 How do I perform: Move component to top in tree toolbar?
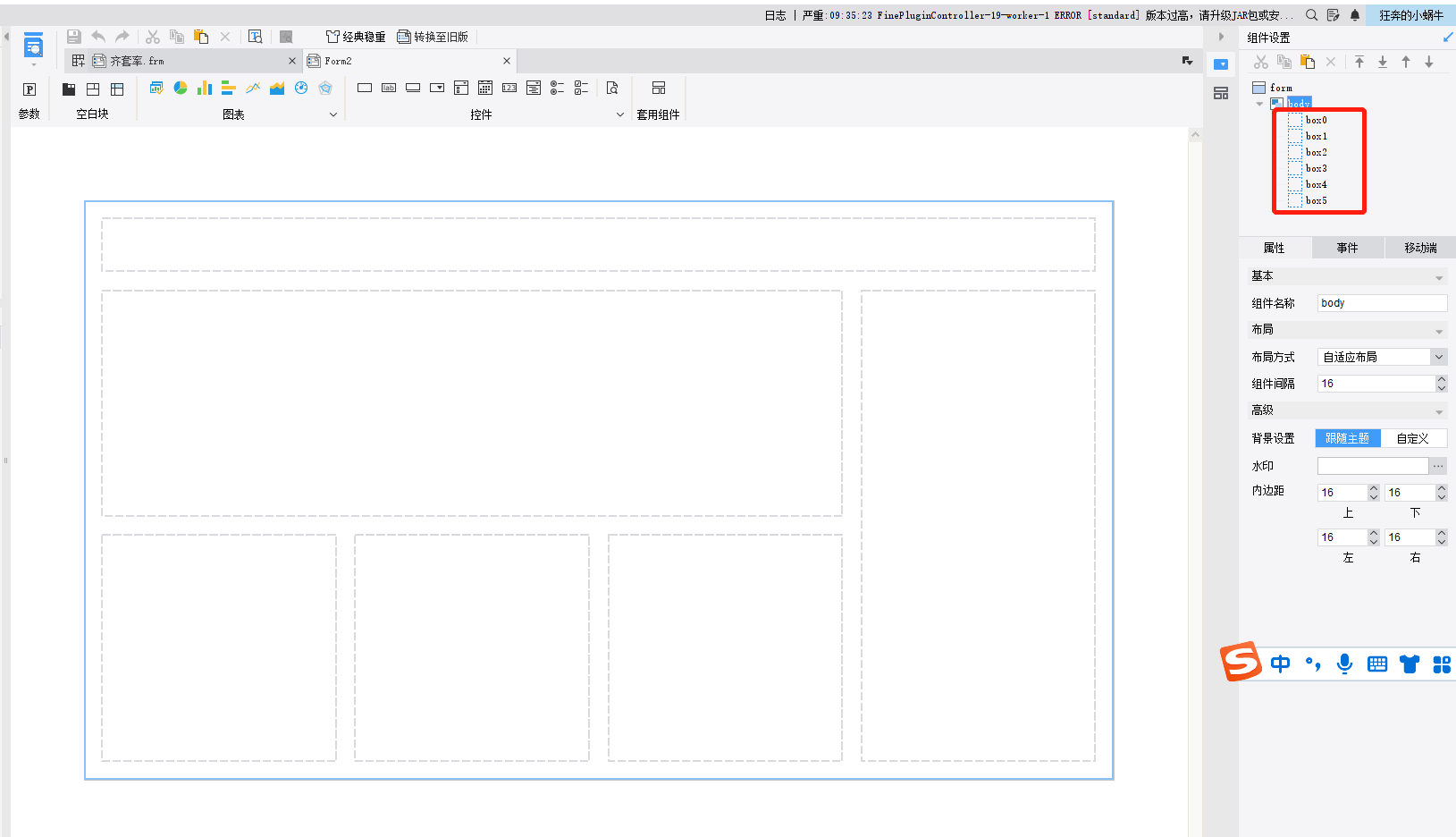click(1359, 62)
